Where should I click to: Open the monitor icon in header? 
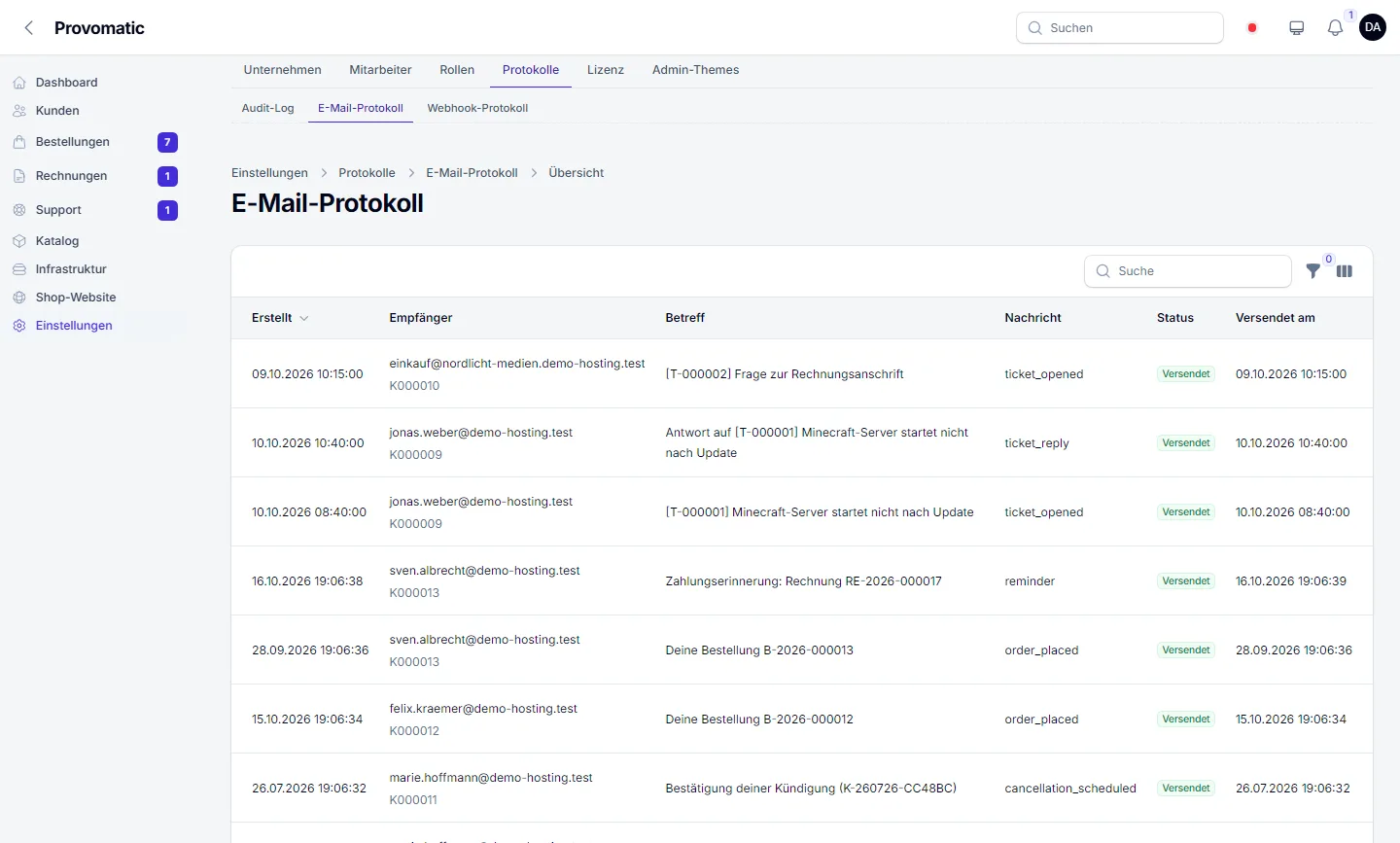1296,28
